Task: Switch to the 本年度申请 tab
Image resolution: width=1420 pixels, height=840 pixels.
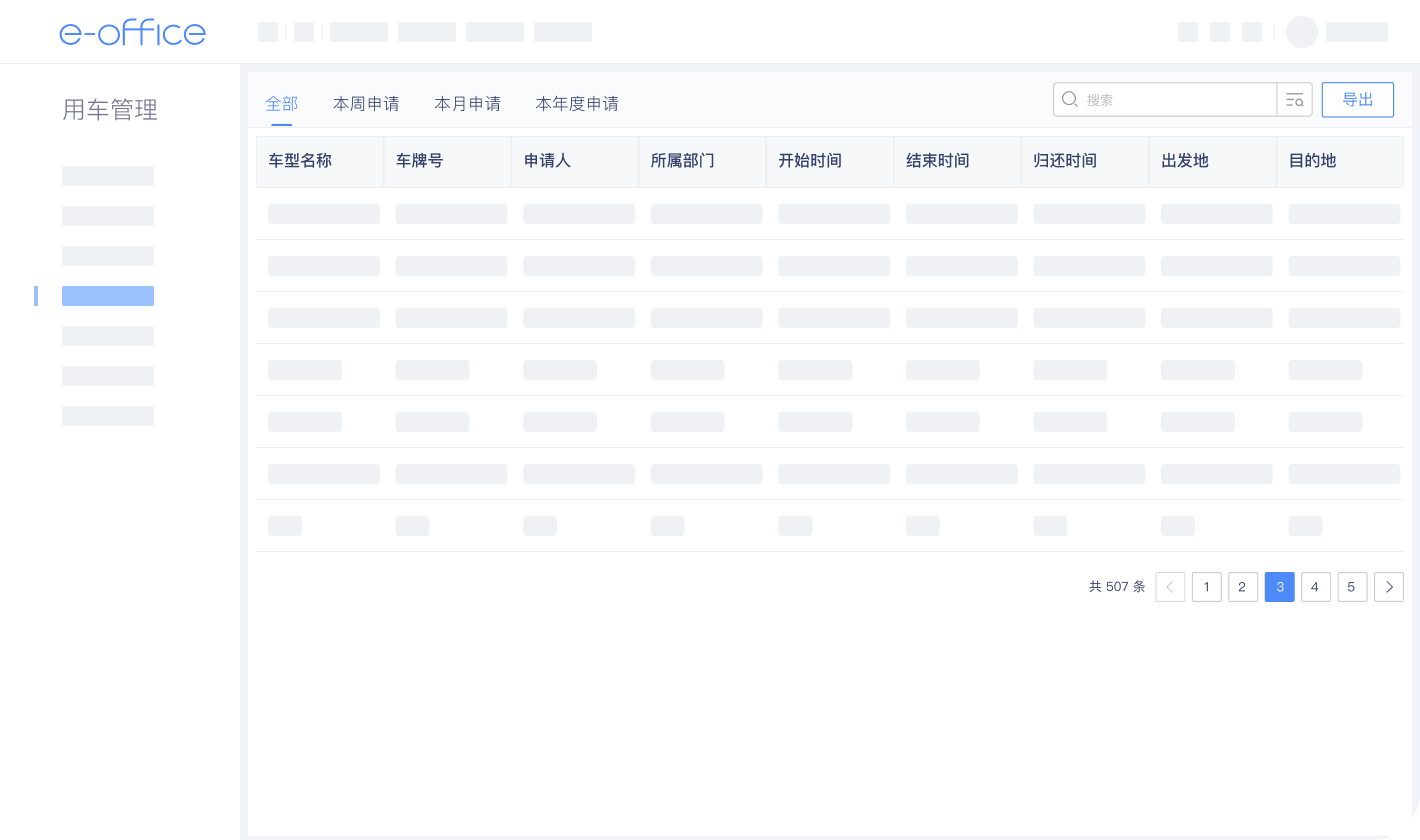Action: click(577, 103)
